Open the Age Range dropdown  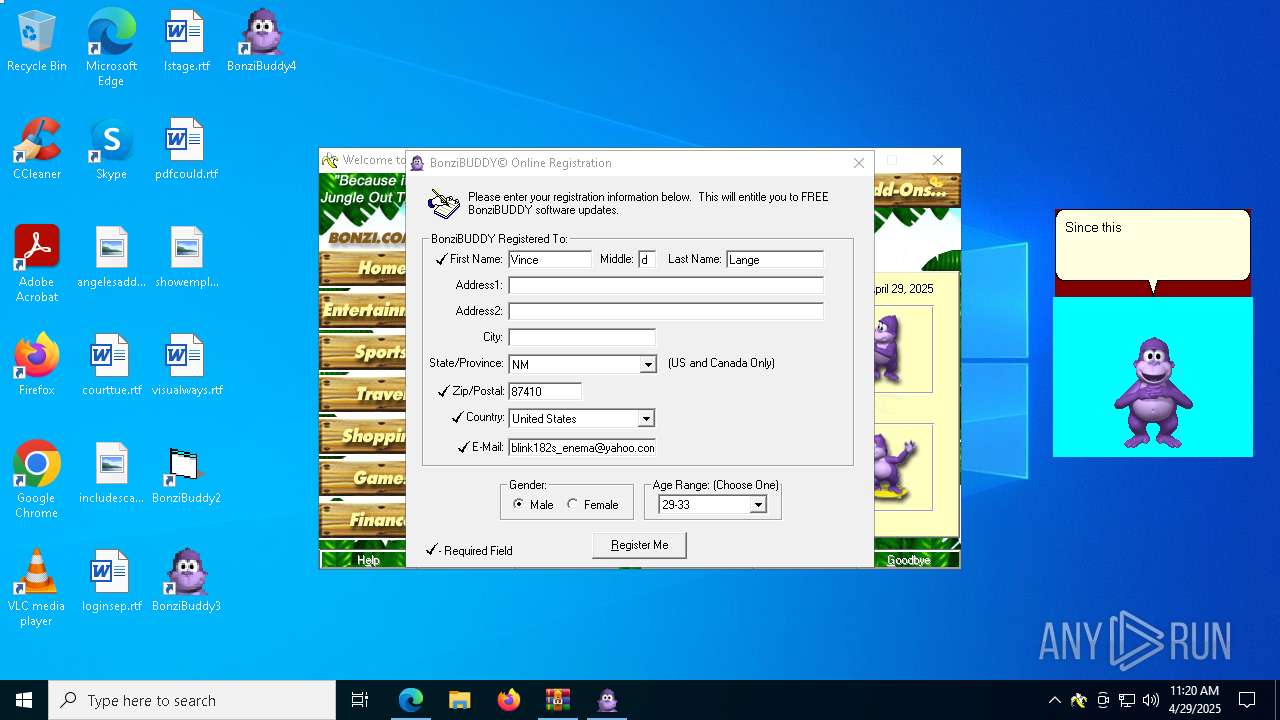(x=758, y=505)
